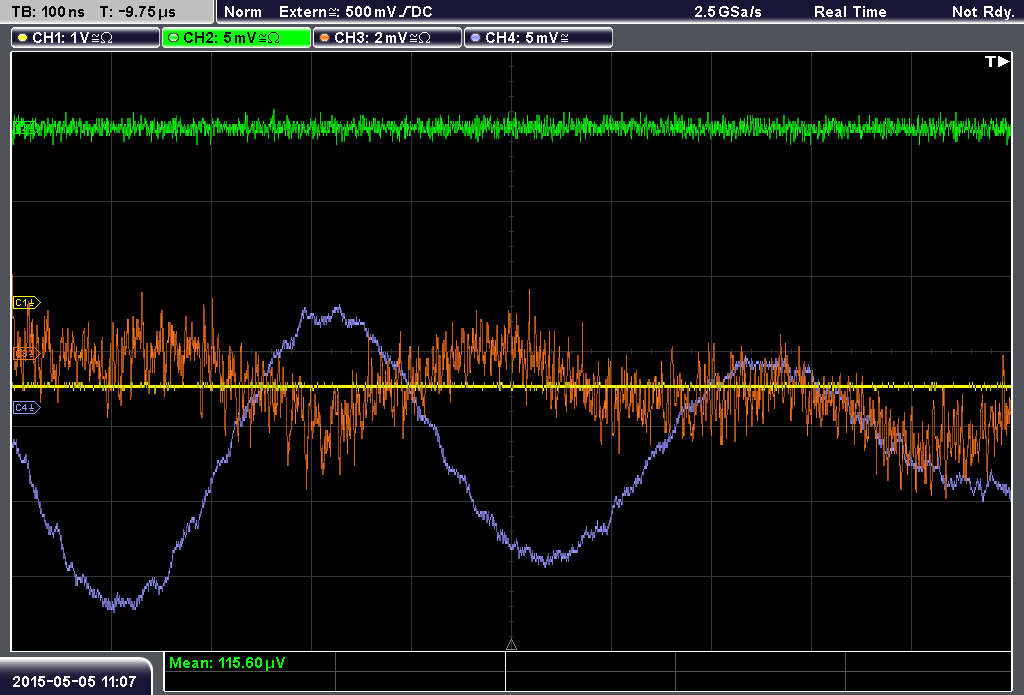This screenshot has height=695, width=1024.
Task: Click the TB: 100 ns timebase readout
Action: coord(48,12)
